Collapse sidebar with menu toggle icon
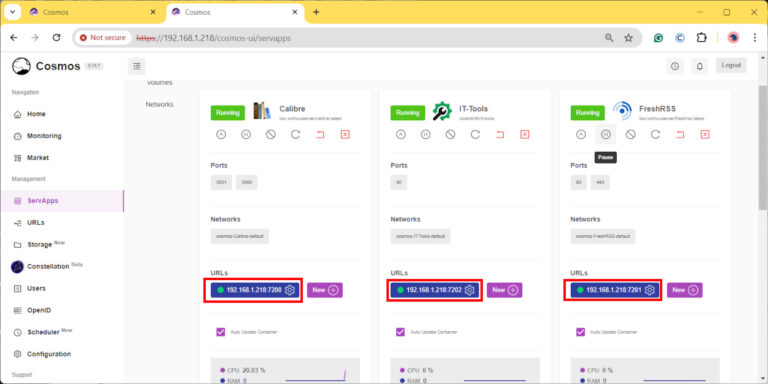This screenshot has height=384, width=768. [x=137, y=66]
